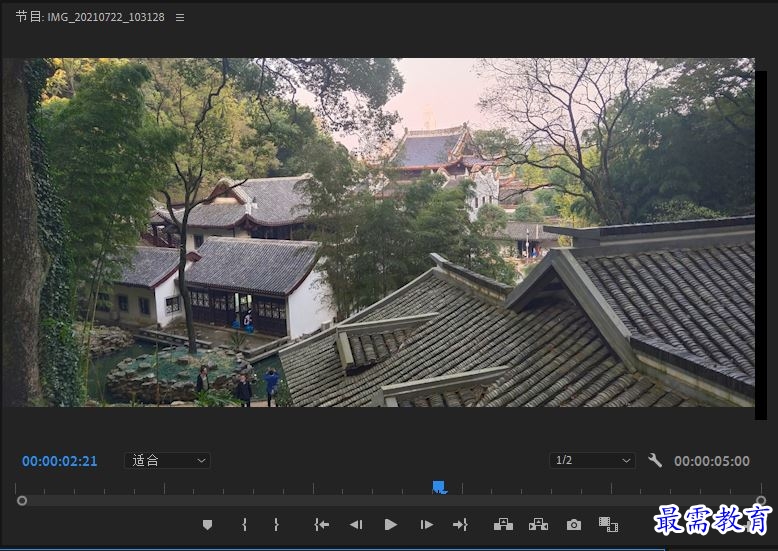Click the duration timecode 00:00:05:00

coord(712,461)
